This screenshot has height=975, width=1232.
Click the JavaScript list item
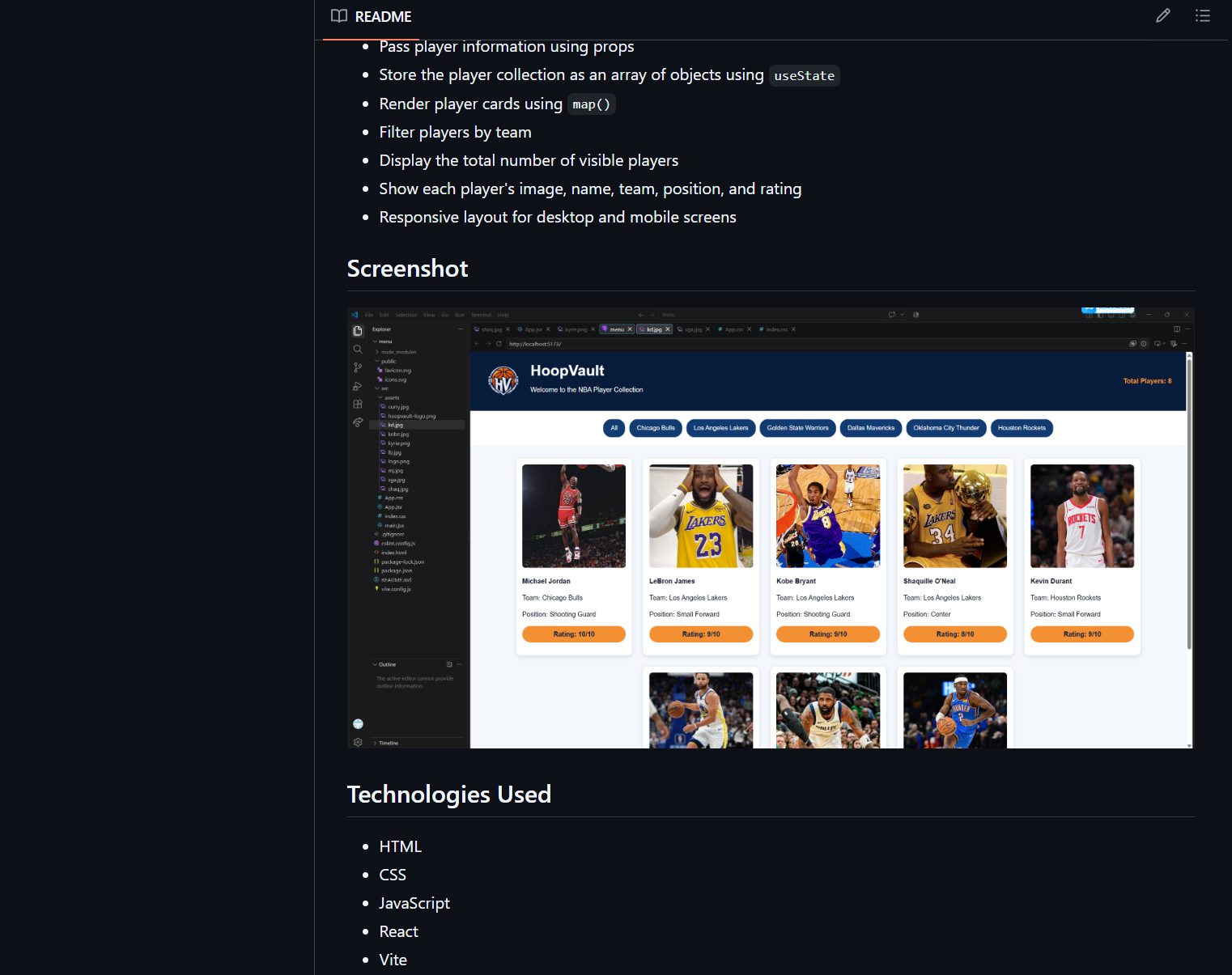414,903
